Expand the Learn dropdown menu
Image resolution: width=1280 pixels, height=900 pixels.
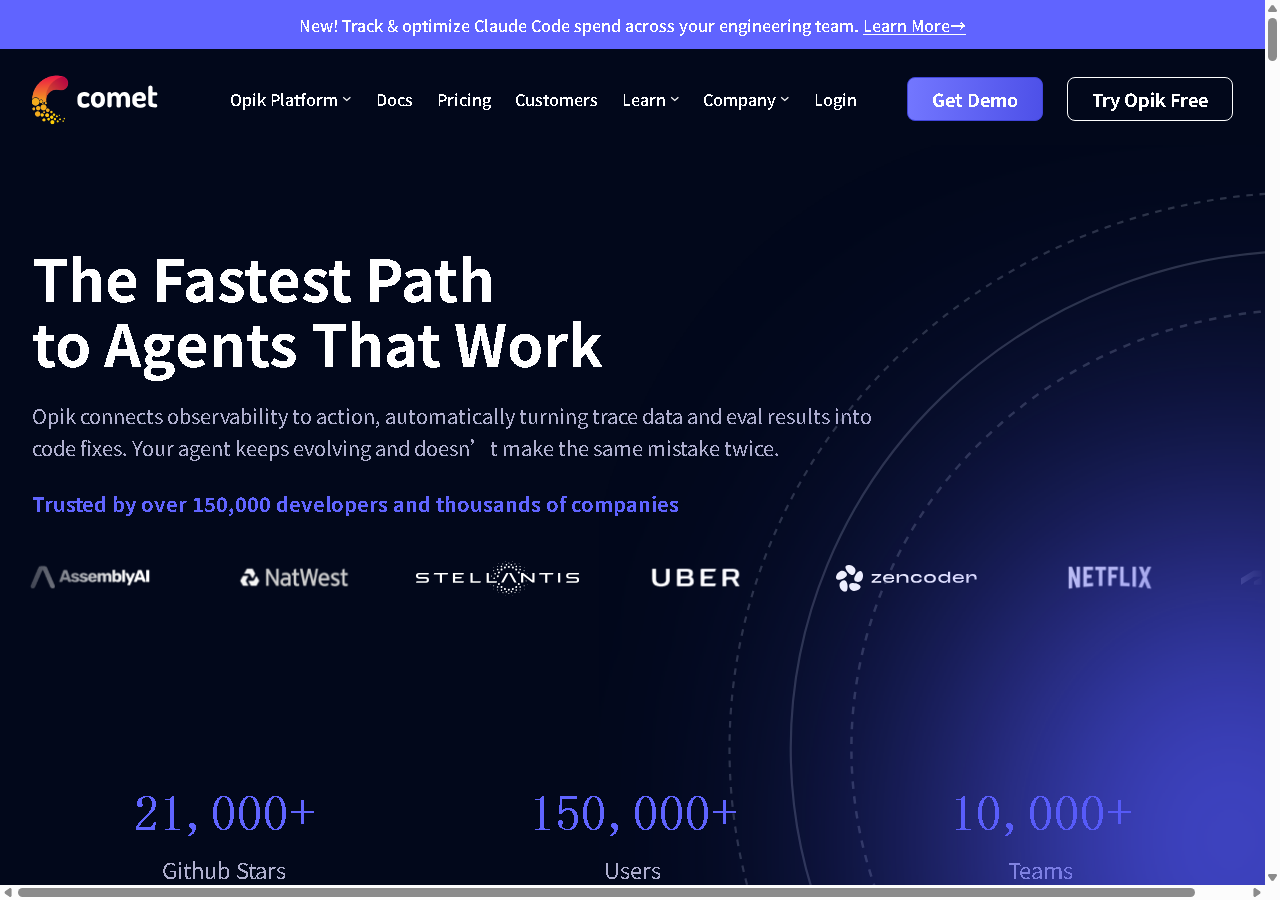(x=650, y=100)
